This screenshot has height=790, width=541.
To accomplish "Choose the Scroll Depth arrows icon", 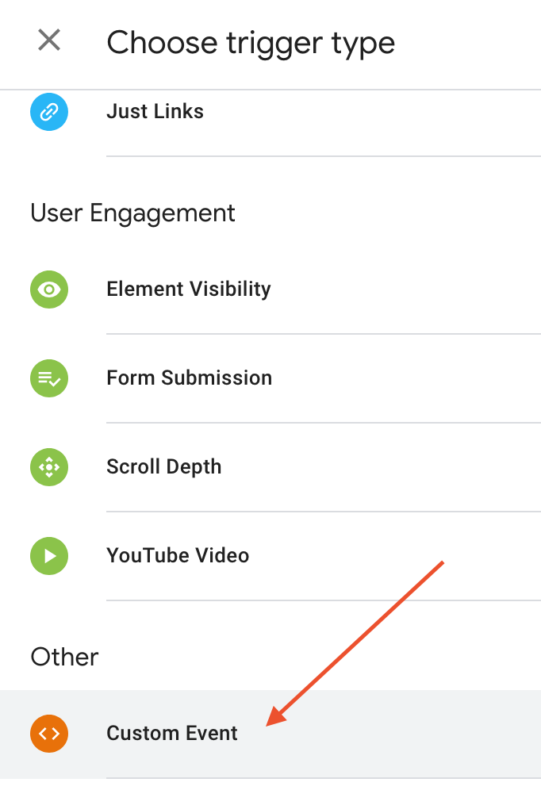I will tap(49, 467).
